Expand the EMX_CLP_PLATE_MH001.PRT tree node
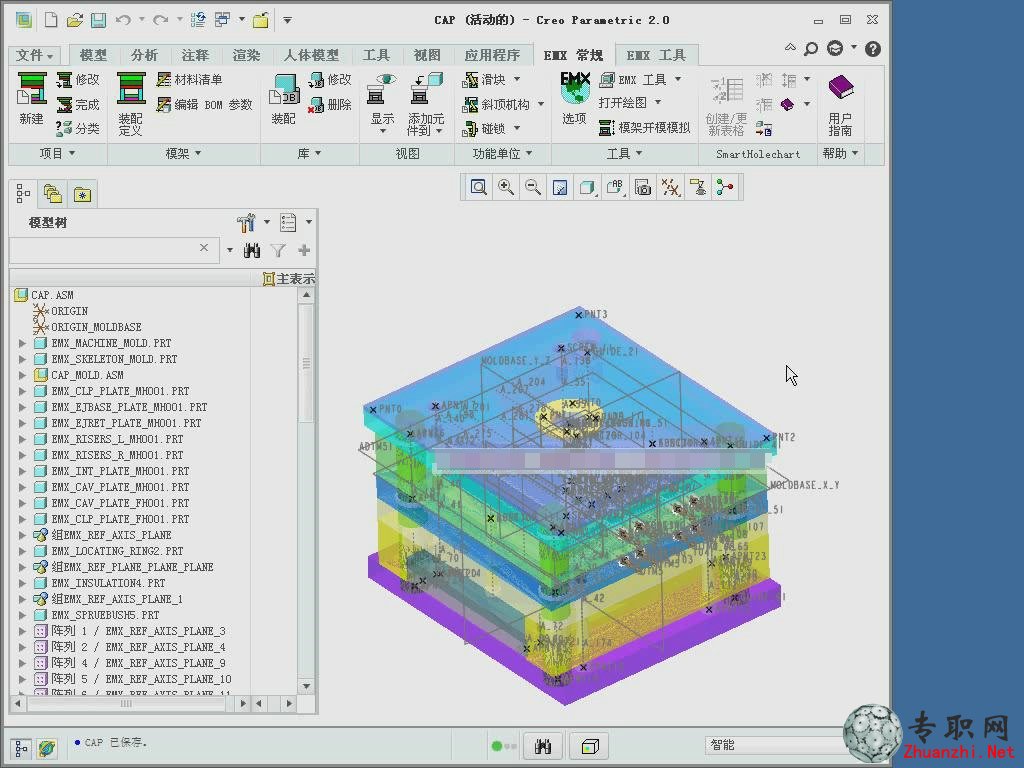The height and width of the screenshot is (768, 1024). [22, 391]
